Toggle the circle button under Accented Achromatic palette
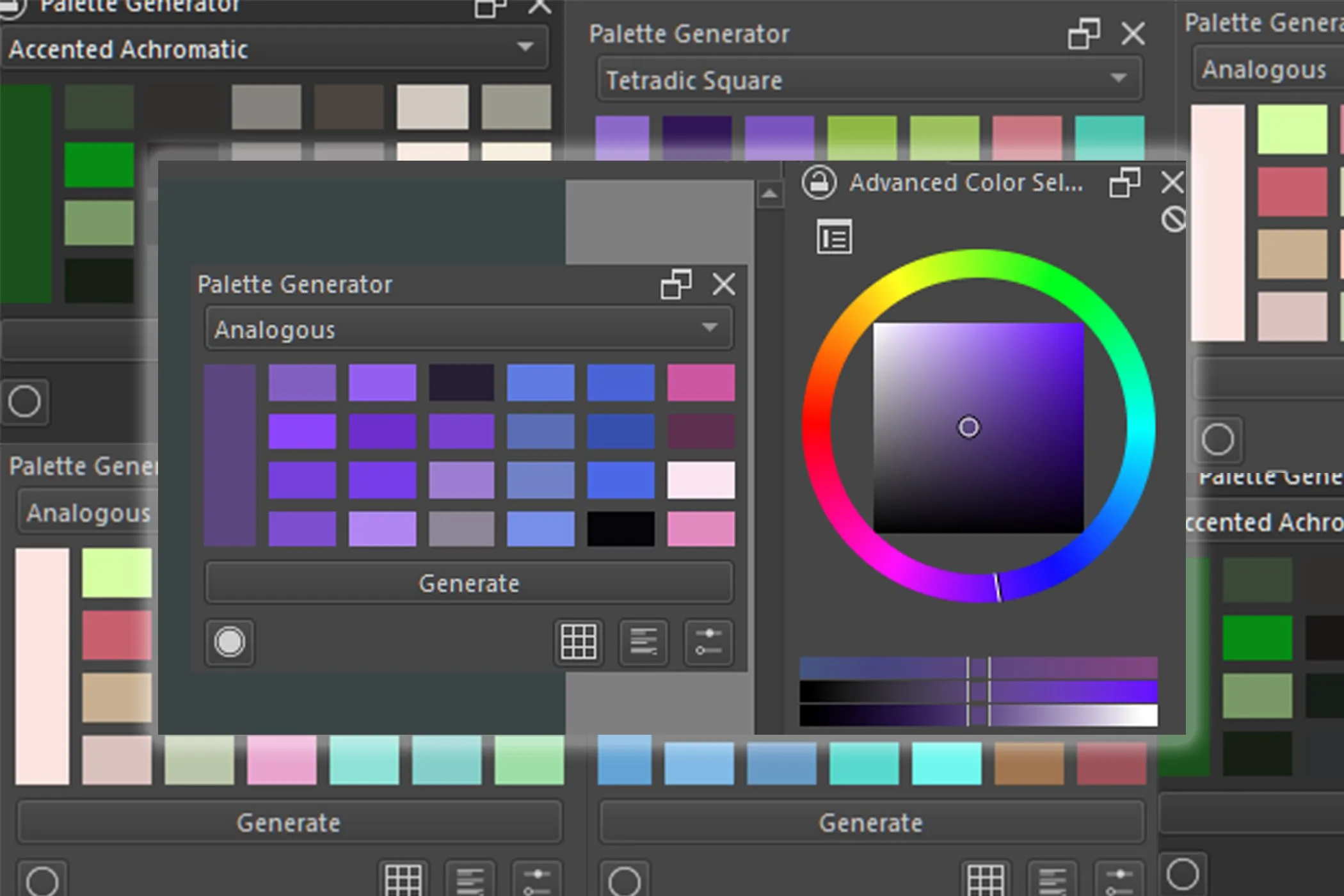Screen dimensions: 1344x896 (x=24, y=402)
